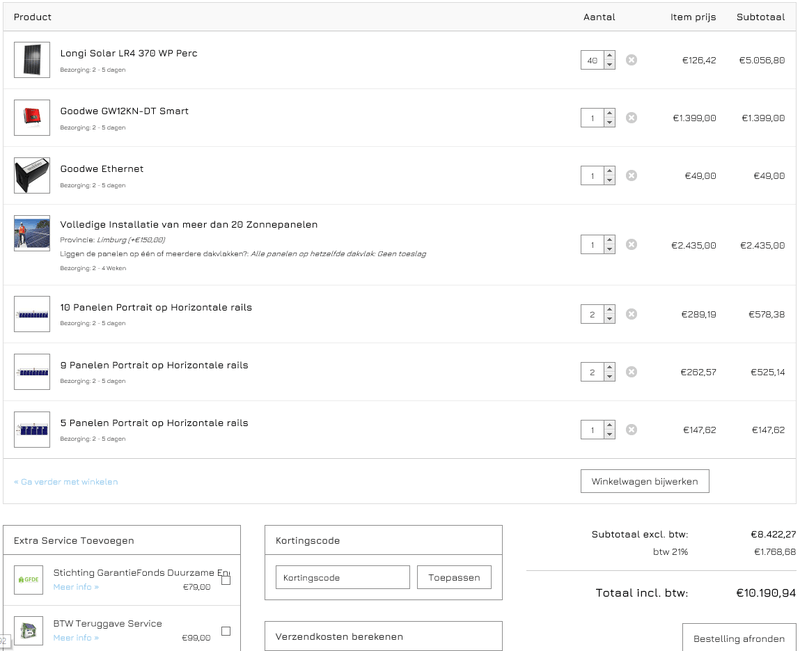Screen dimensions: 800x651
Task: Open the Longi Solar panel product thumbnail
Action: [x=32, y=60]
